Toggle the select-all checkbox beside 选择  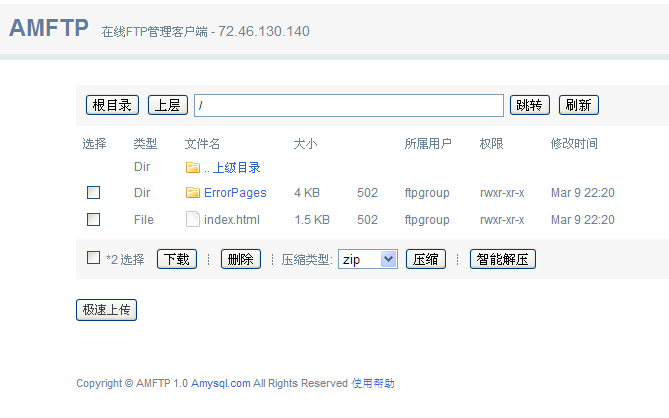click(x=93, y=259)
